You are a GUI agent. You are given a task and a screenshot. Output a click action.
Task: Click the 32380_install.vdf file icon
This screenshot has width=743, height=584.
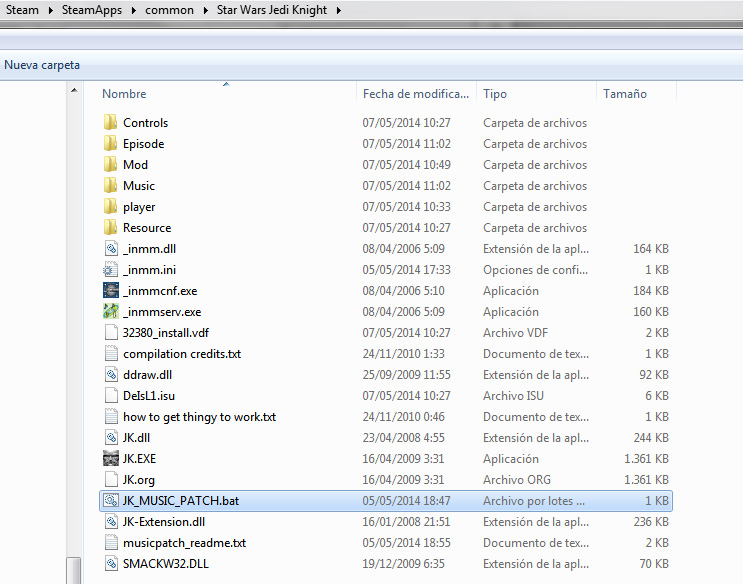(x=111, y=332)
